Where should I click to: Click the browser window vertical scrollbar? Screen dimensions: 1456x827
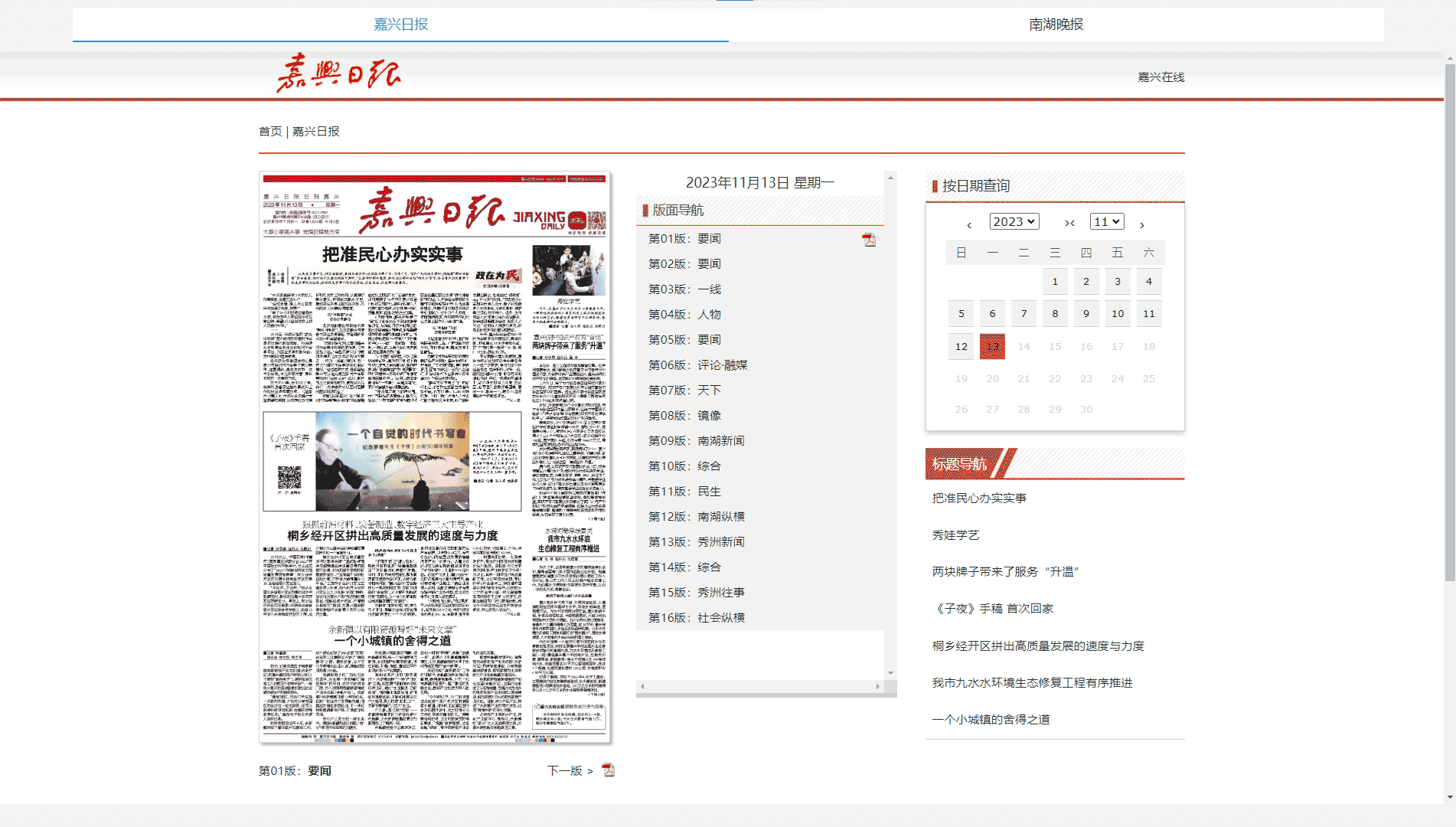[x=1450, y=322]
